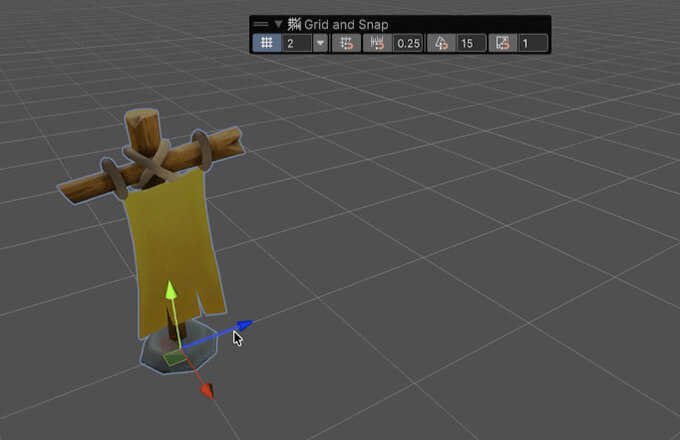Click the Grid and Snap title icon
Viewport: 680px width, 440px height.
pos(294,24)
